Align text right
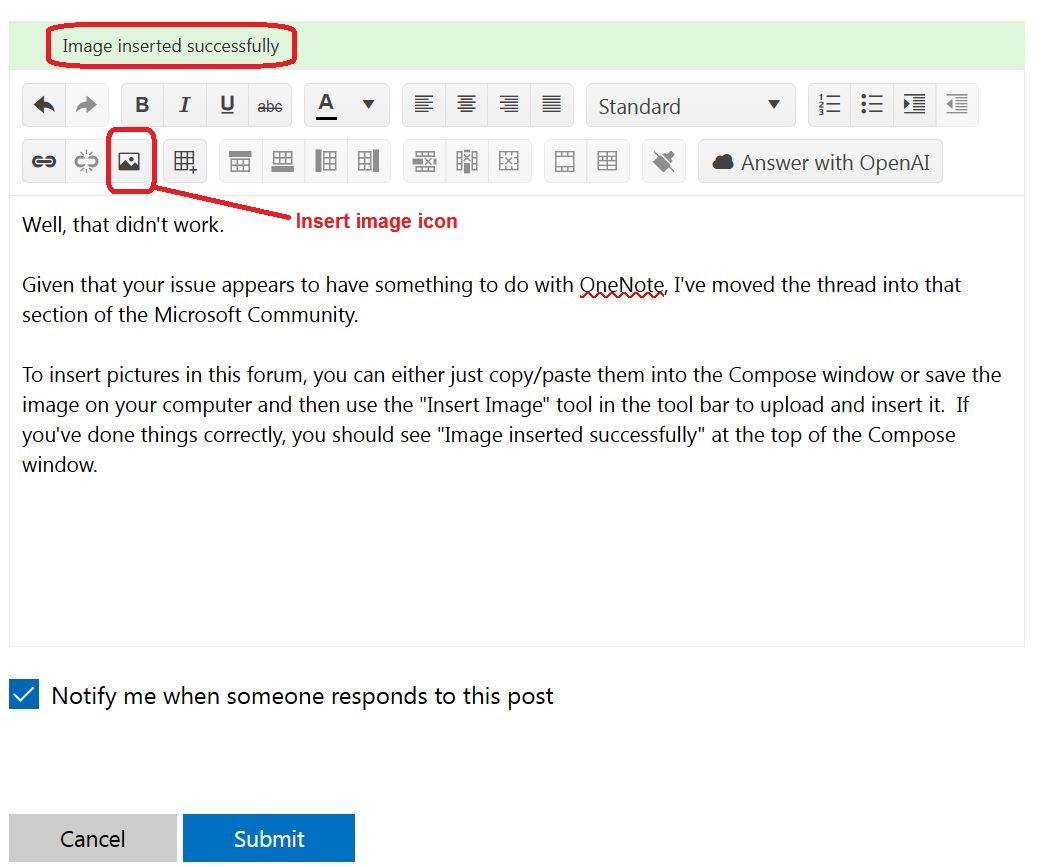This screenshot has width=1052, height=867. coord(509,105)
